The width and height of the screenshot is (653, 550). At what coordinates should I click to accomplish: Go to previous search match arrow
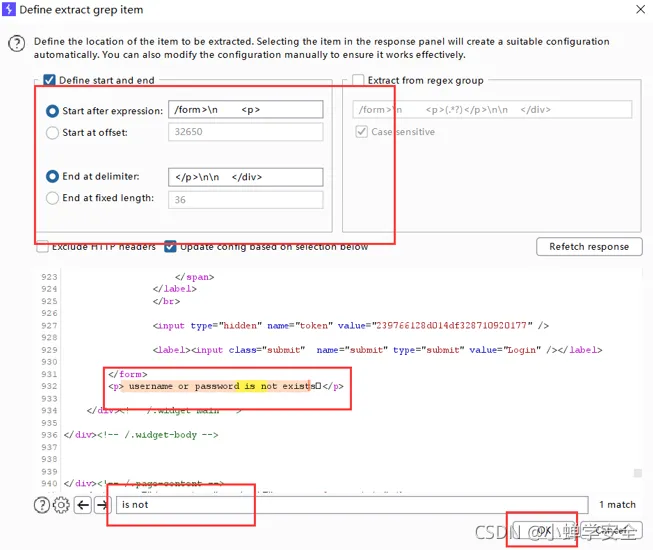(x=83, y=505)
